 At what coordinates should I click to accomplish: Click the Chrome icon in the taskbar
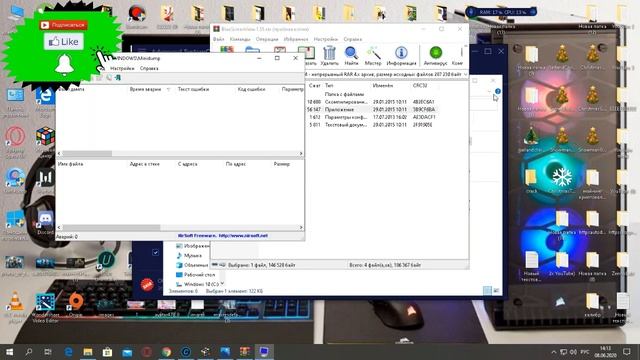pos(166,351)
